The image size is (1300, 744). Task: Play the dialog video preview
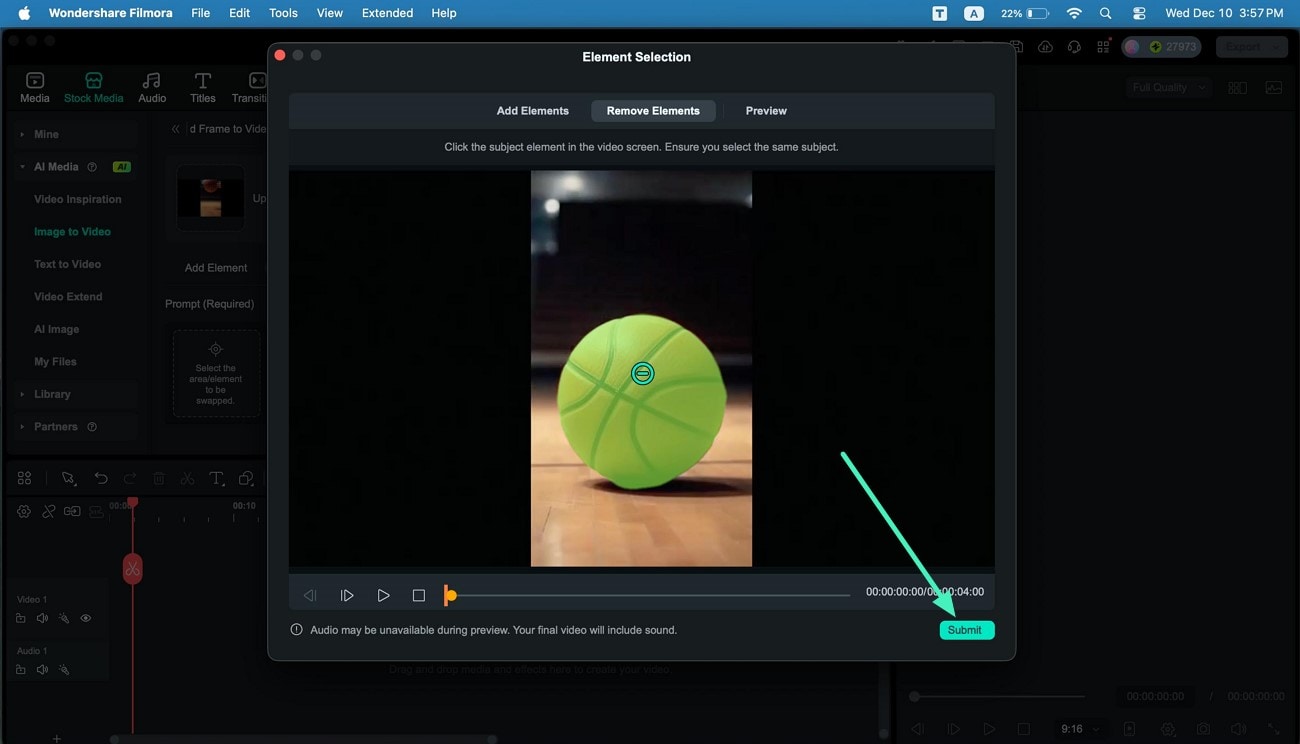coord(383,595)
